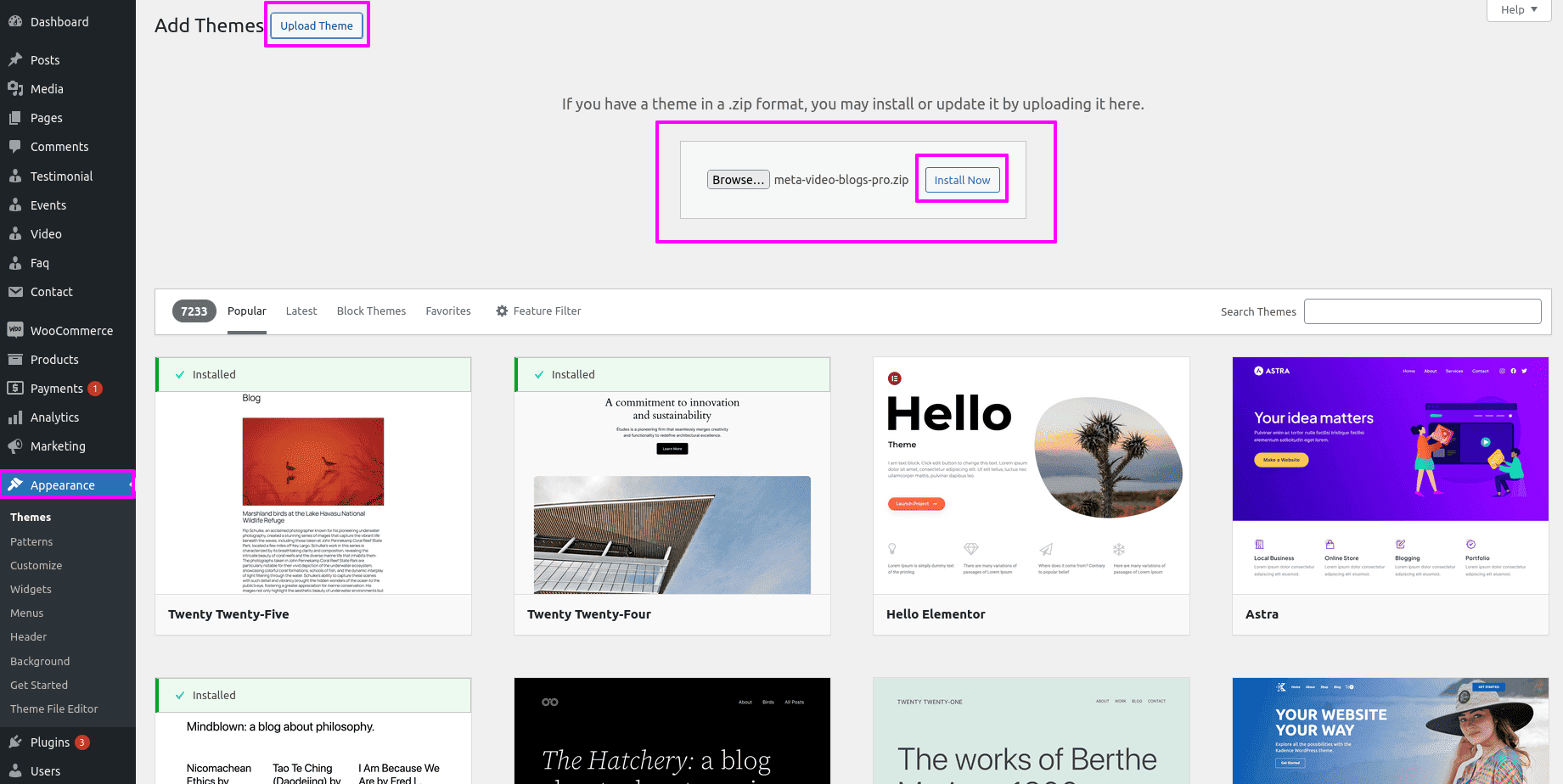Image resolution: width=1563 pixels, height=784 pixels.
Task: Open the Favorites tab
Action: [448, 311]
